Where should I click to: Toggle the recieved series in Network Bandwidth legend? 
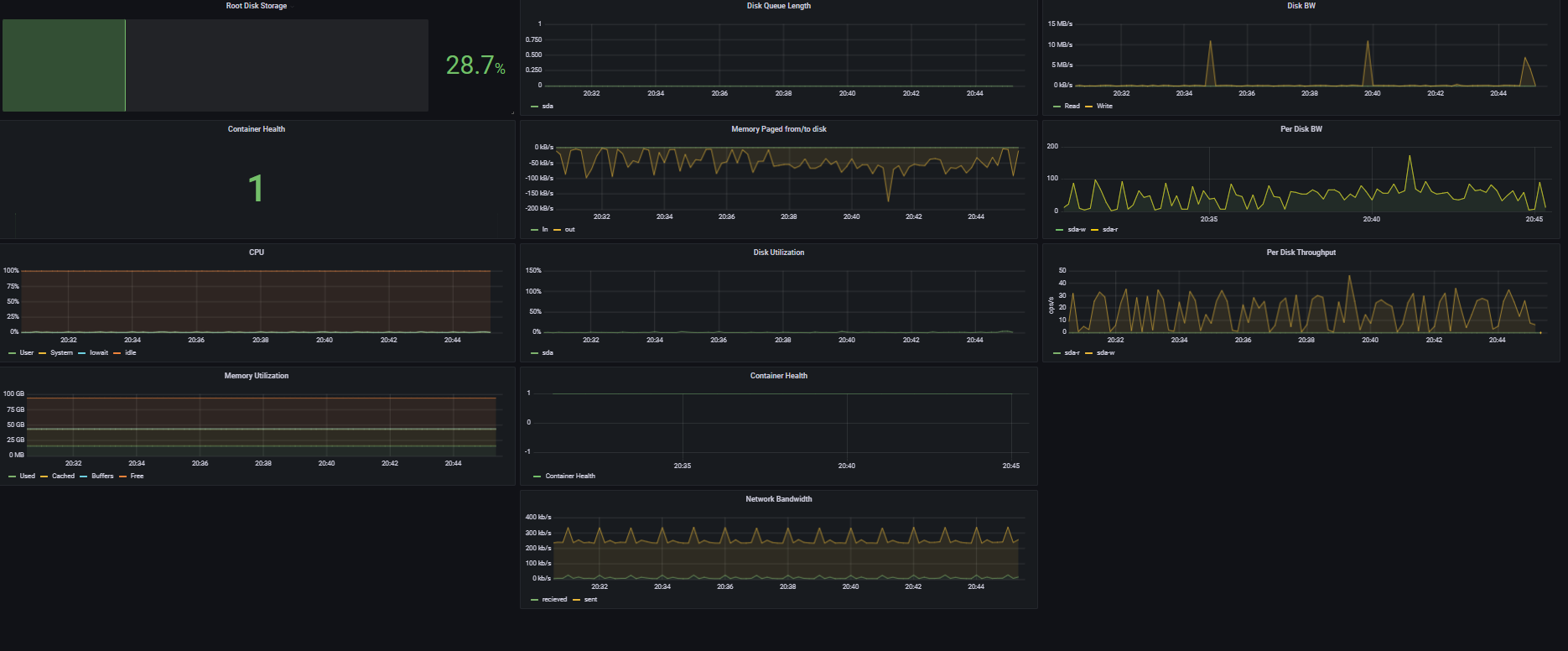coord(554,600)
